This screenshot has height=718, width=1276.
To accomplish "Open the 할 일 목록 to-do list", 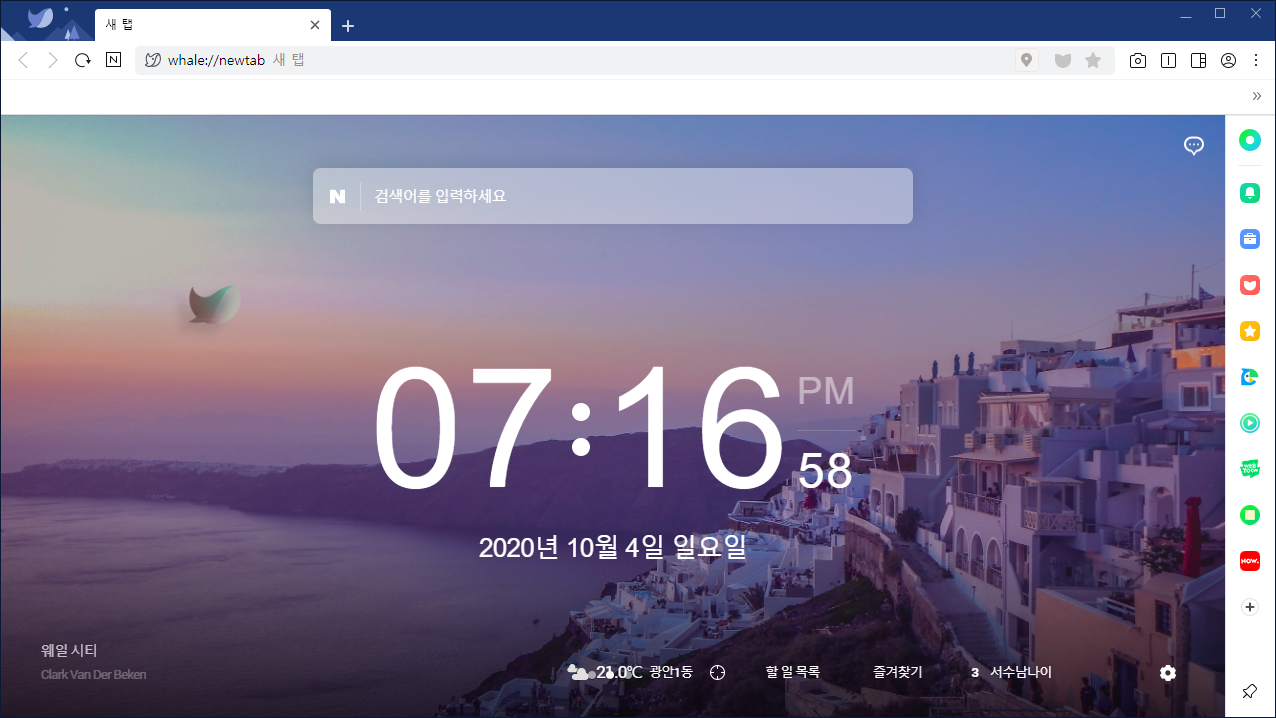I will pos(793,673).
